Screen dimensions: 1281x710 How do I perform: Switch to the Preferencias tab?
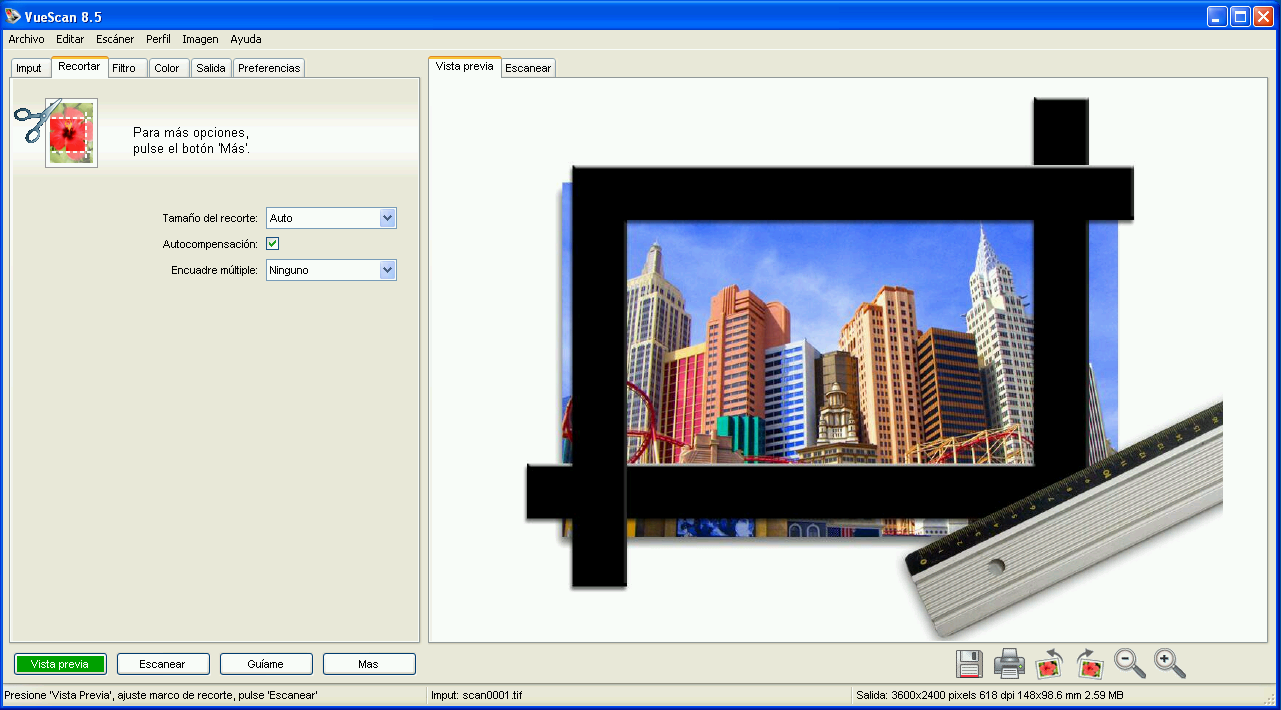point(269,68)
